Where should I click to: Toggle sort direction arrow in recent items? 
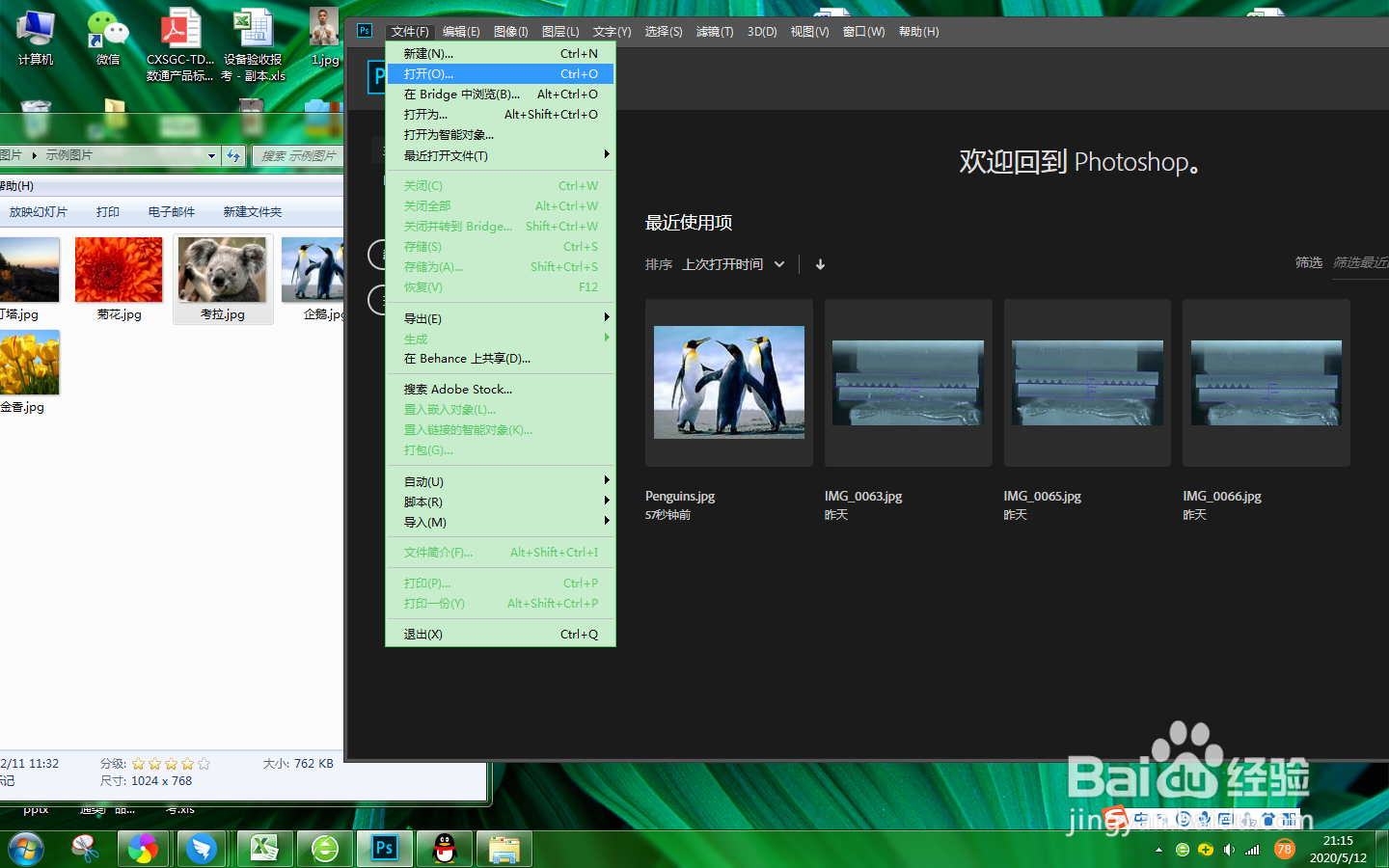click(820, 264)
